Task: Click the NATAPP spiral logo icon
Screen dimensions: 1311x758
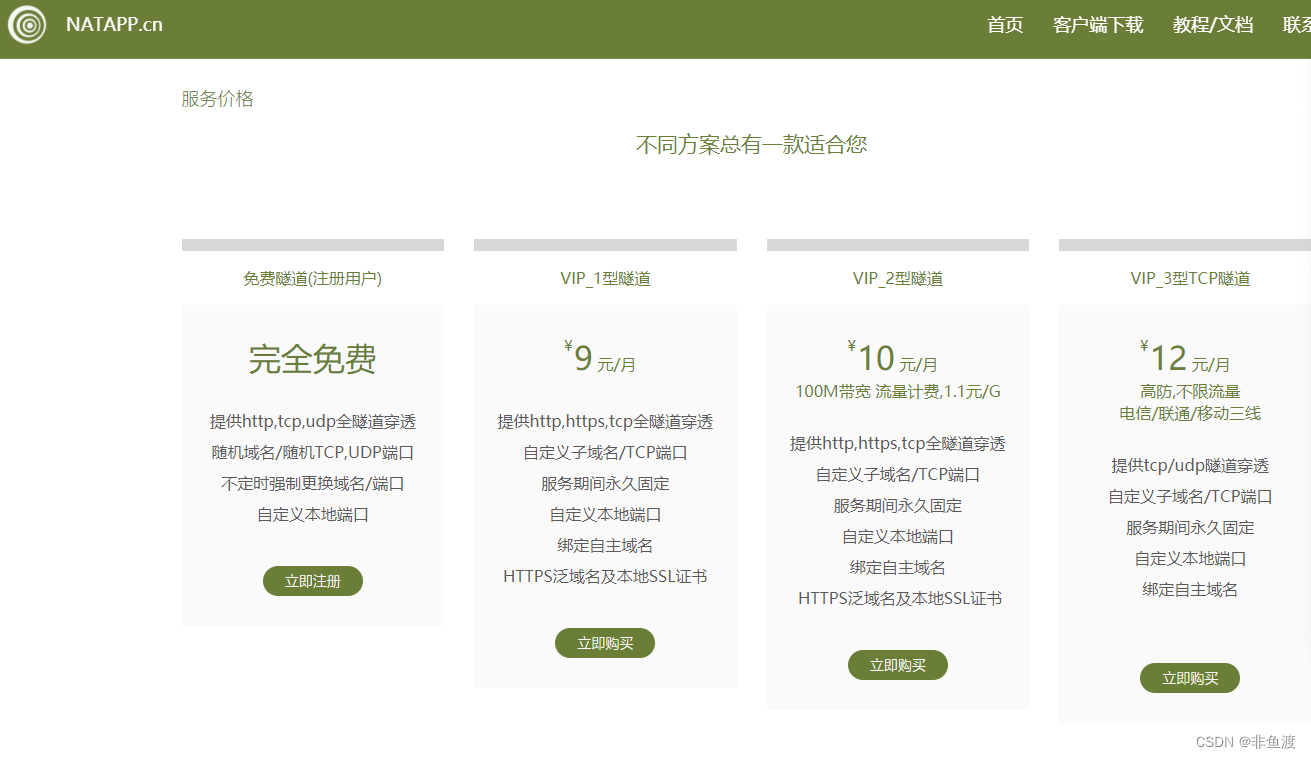Action: [x=27, y=25]
